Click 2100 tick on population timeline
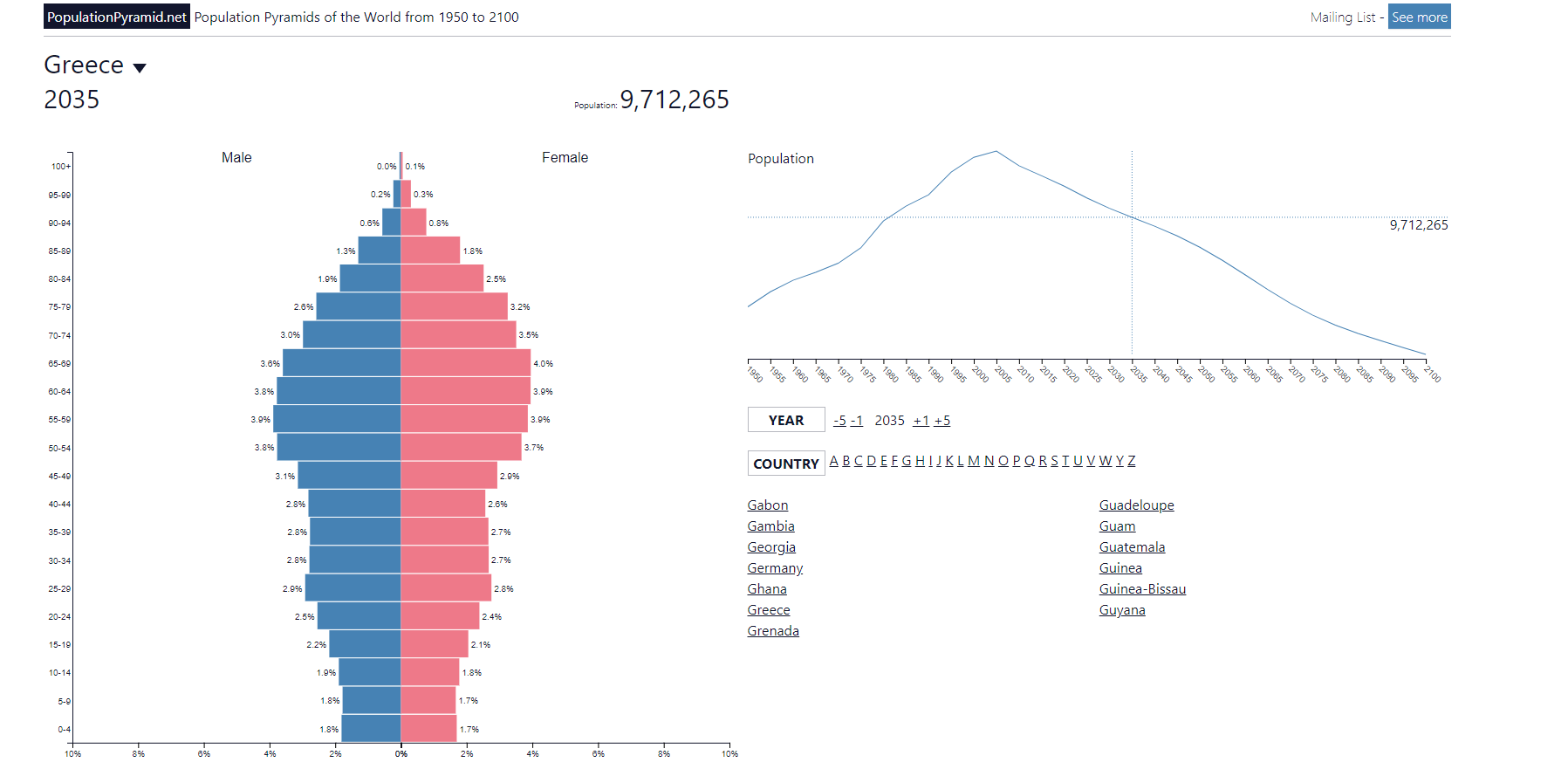 pyautogui.click(x=1432, y=374)
